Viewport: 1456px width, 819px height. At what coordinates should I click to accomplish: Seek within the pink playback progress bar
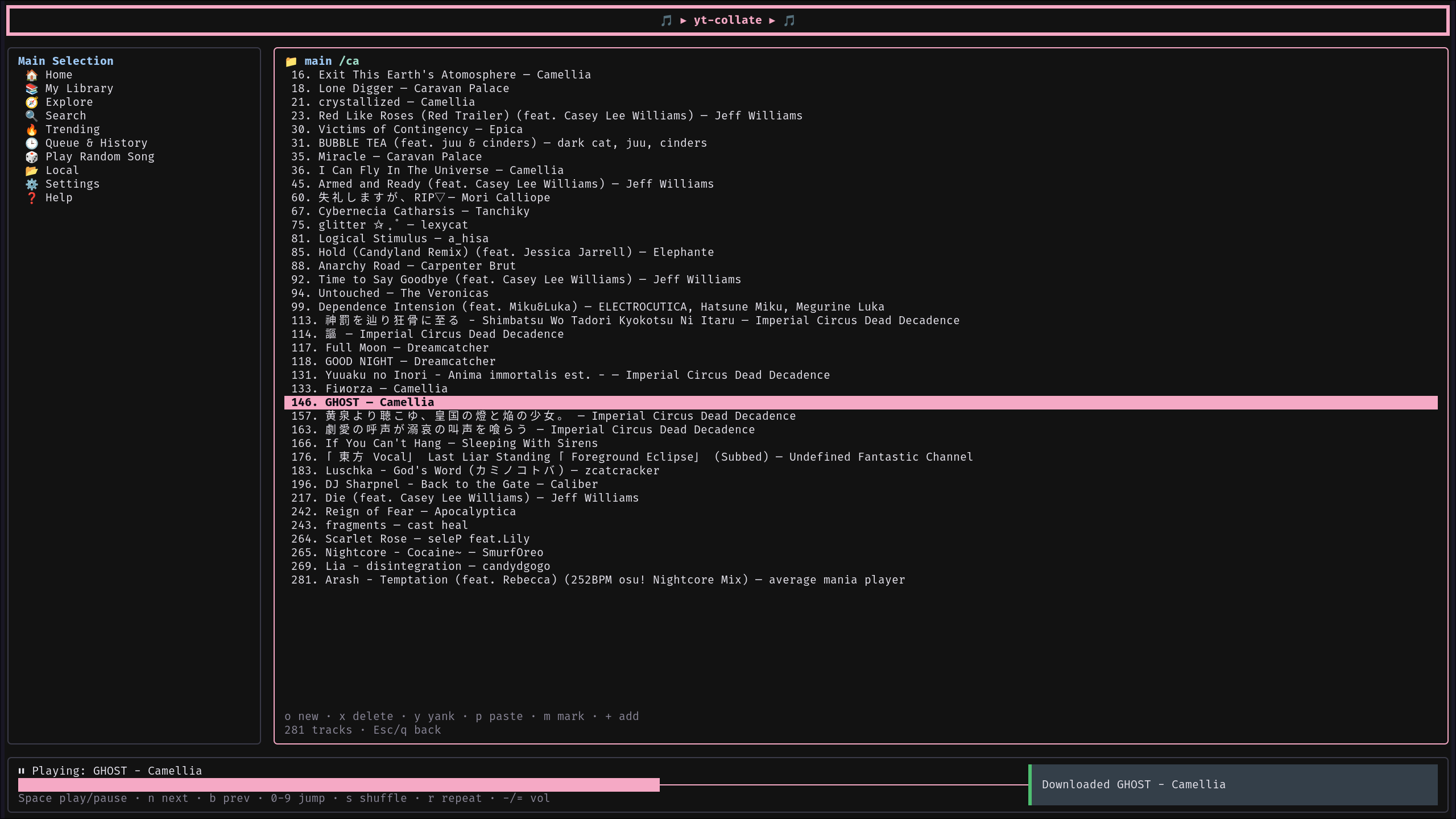pos(523,785)
